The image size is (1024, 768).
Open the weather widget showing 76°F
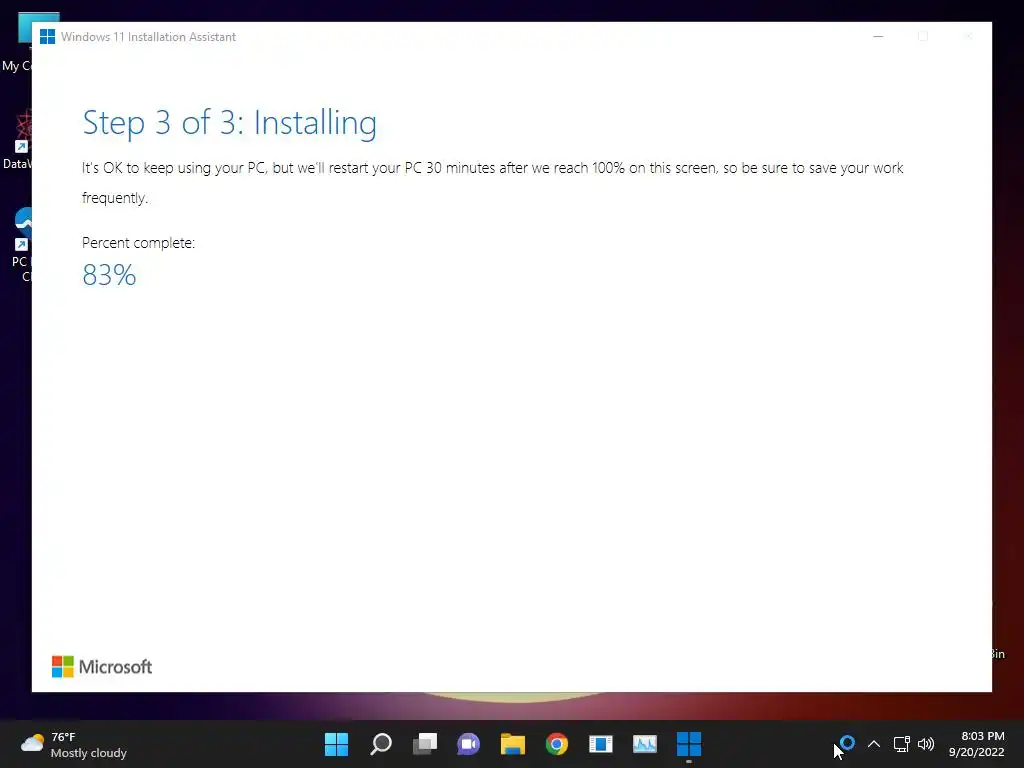click(74, 744)
